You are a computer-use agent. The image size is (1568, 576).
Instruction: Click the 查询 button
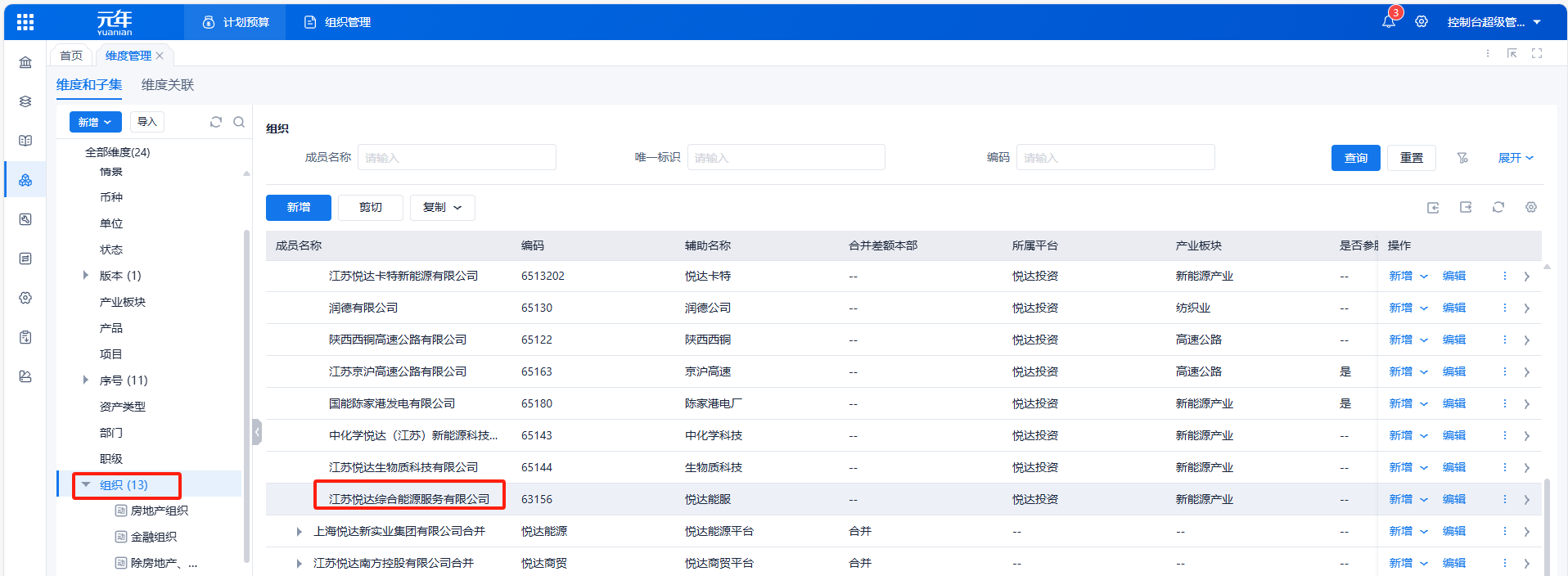coord(1355,158)
